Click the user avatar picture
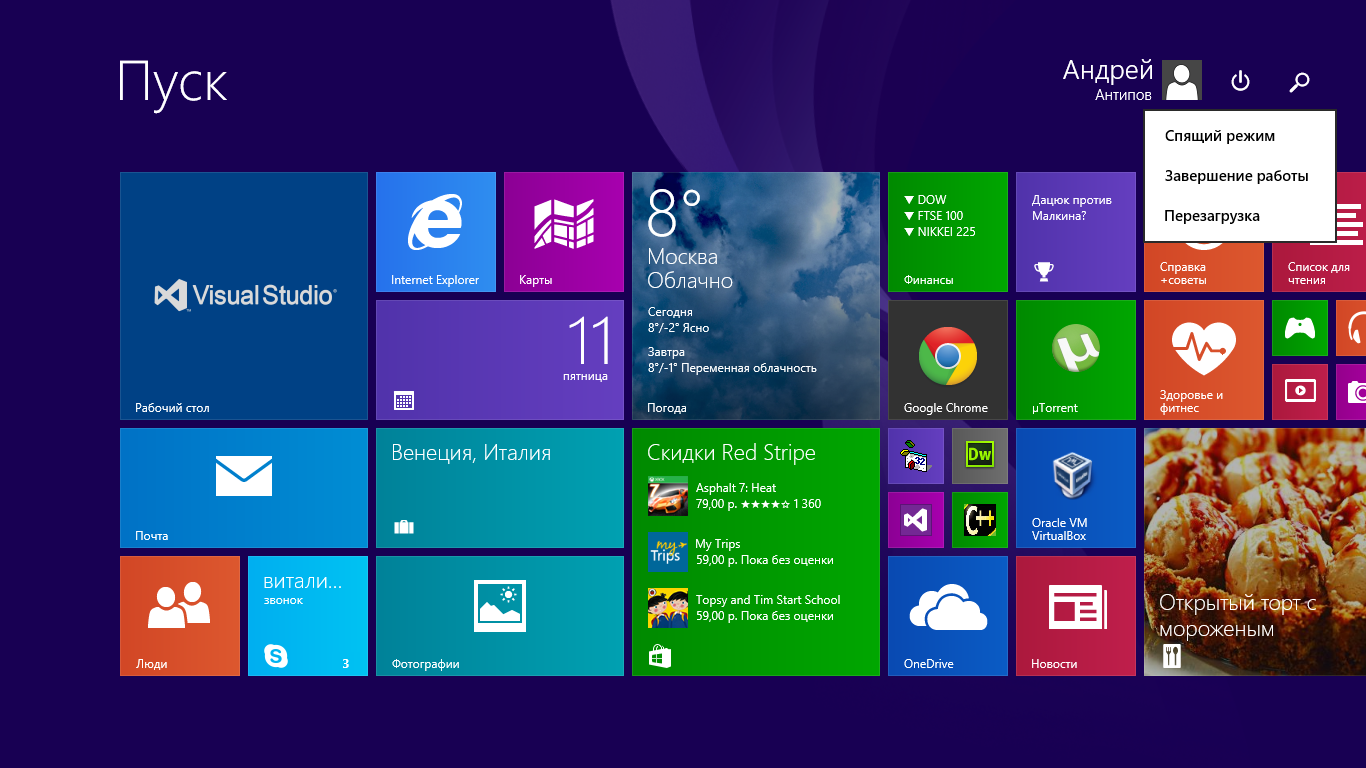The width and height of the screenshot is (1366, 768). [x=1182, y=81]
